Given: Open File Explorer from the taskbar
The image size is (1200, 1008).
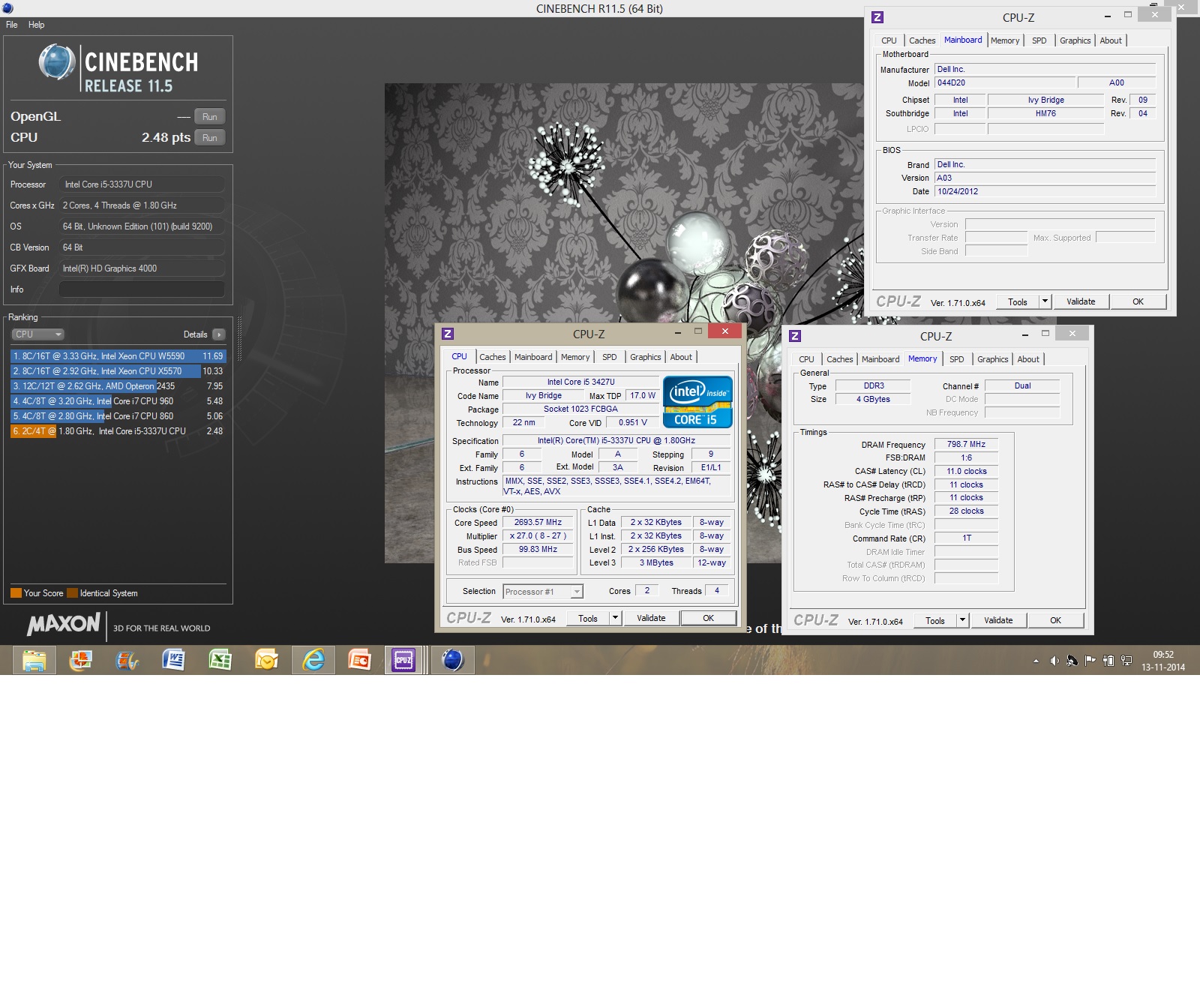Looking at the screenshot, I should [34, 661].
